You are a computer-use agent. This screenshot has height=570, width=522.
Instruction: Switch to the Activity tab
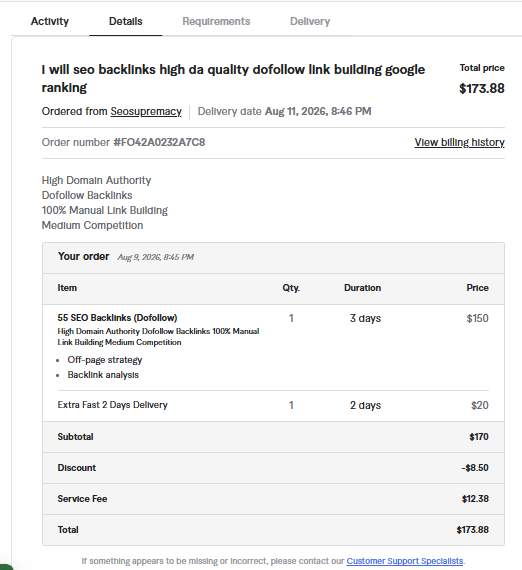(50, 21)
